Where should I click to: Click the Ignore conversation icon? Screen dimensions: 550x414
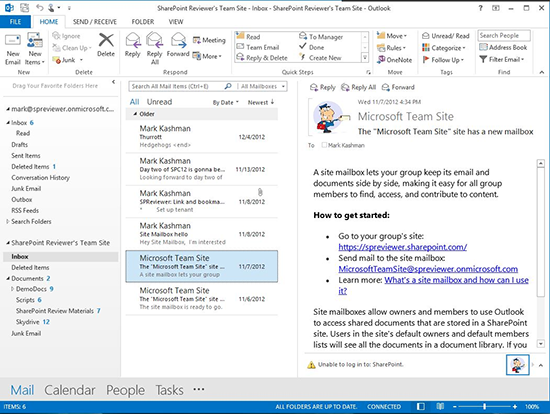(x=56, y=36)
